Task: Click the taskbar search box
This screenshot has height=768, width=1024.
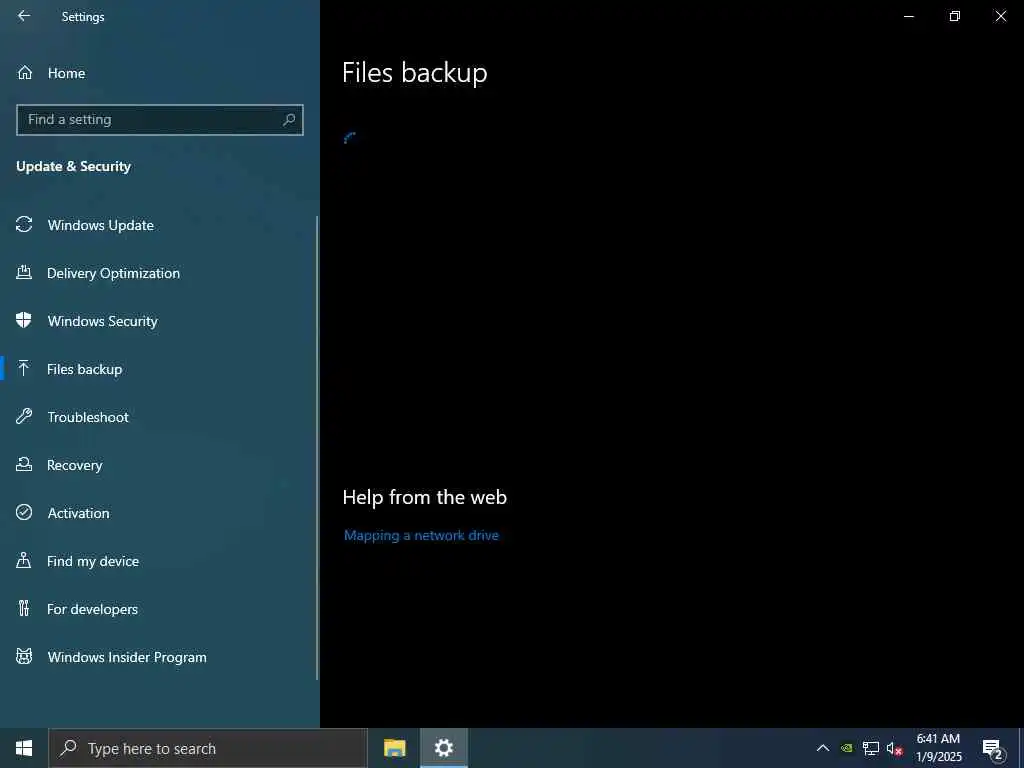Action: pos(208,748)
